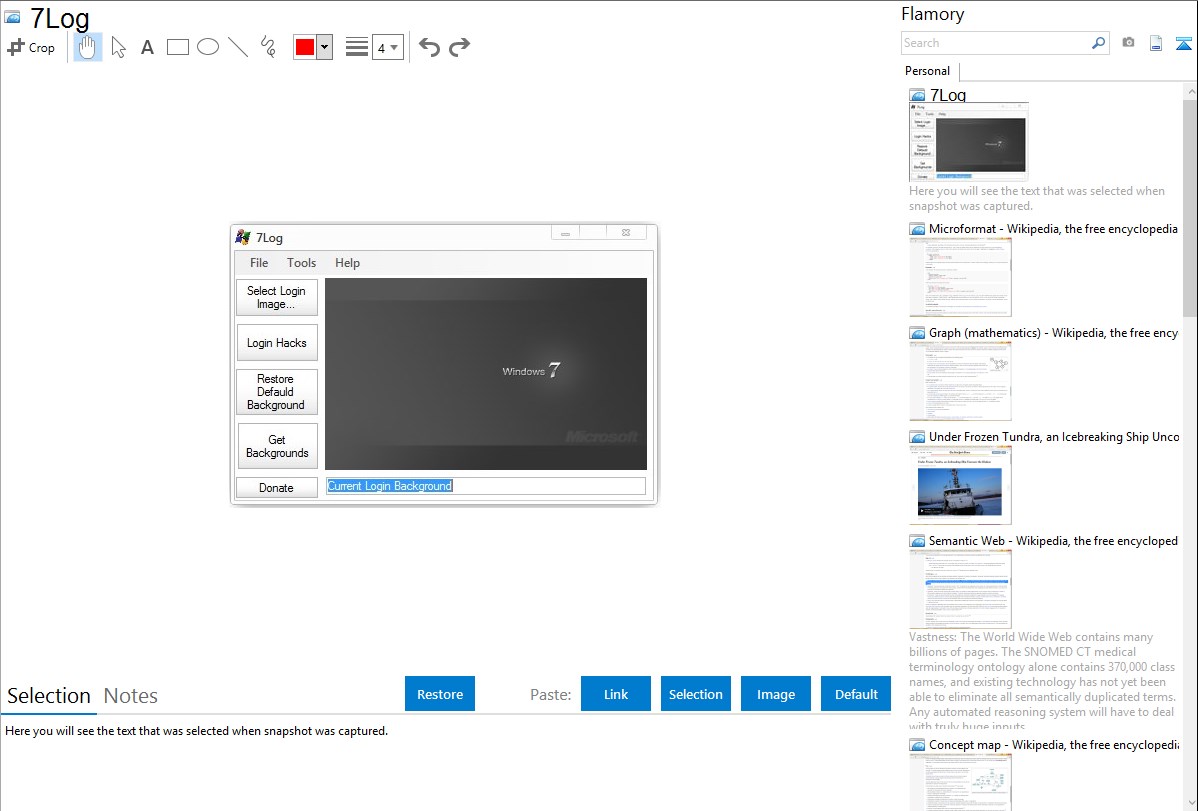Screen dimensions: 1198x811
Task: Activate the hand pan tool
Action: click(x=88, y=47)
